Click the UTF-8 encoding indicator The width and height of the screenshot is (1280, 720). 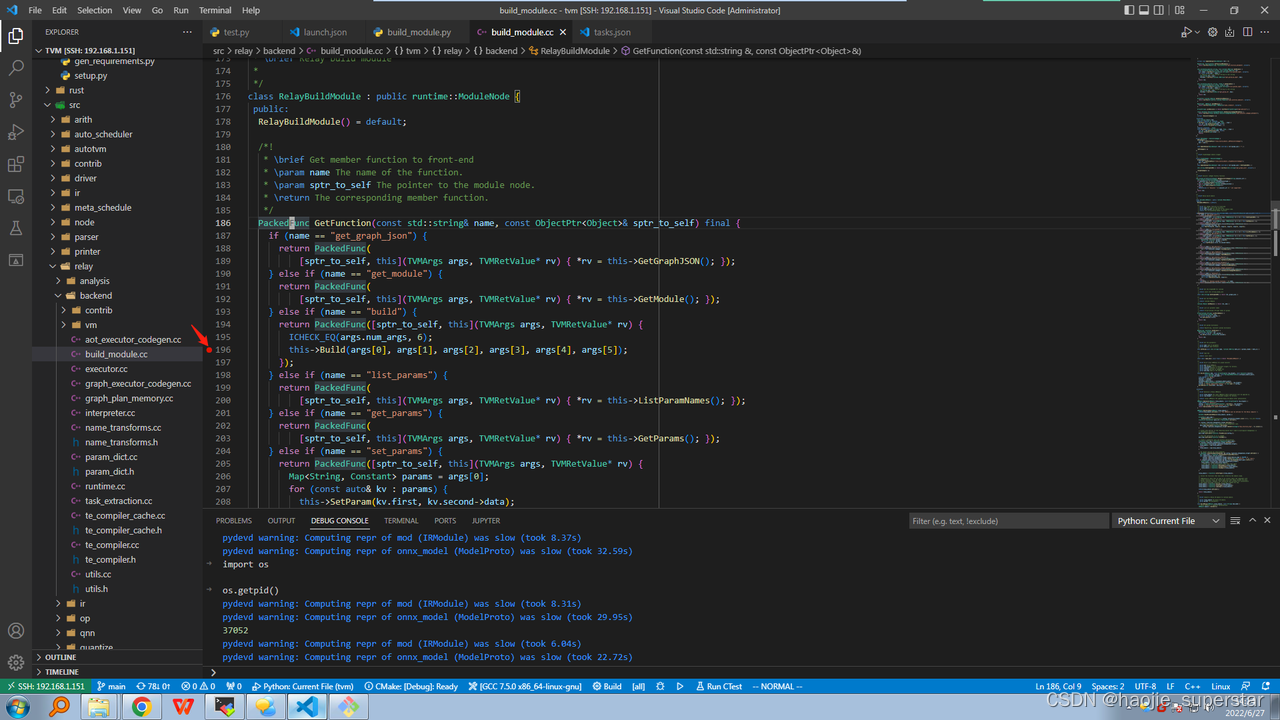pos(1145,687)
